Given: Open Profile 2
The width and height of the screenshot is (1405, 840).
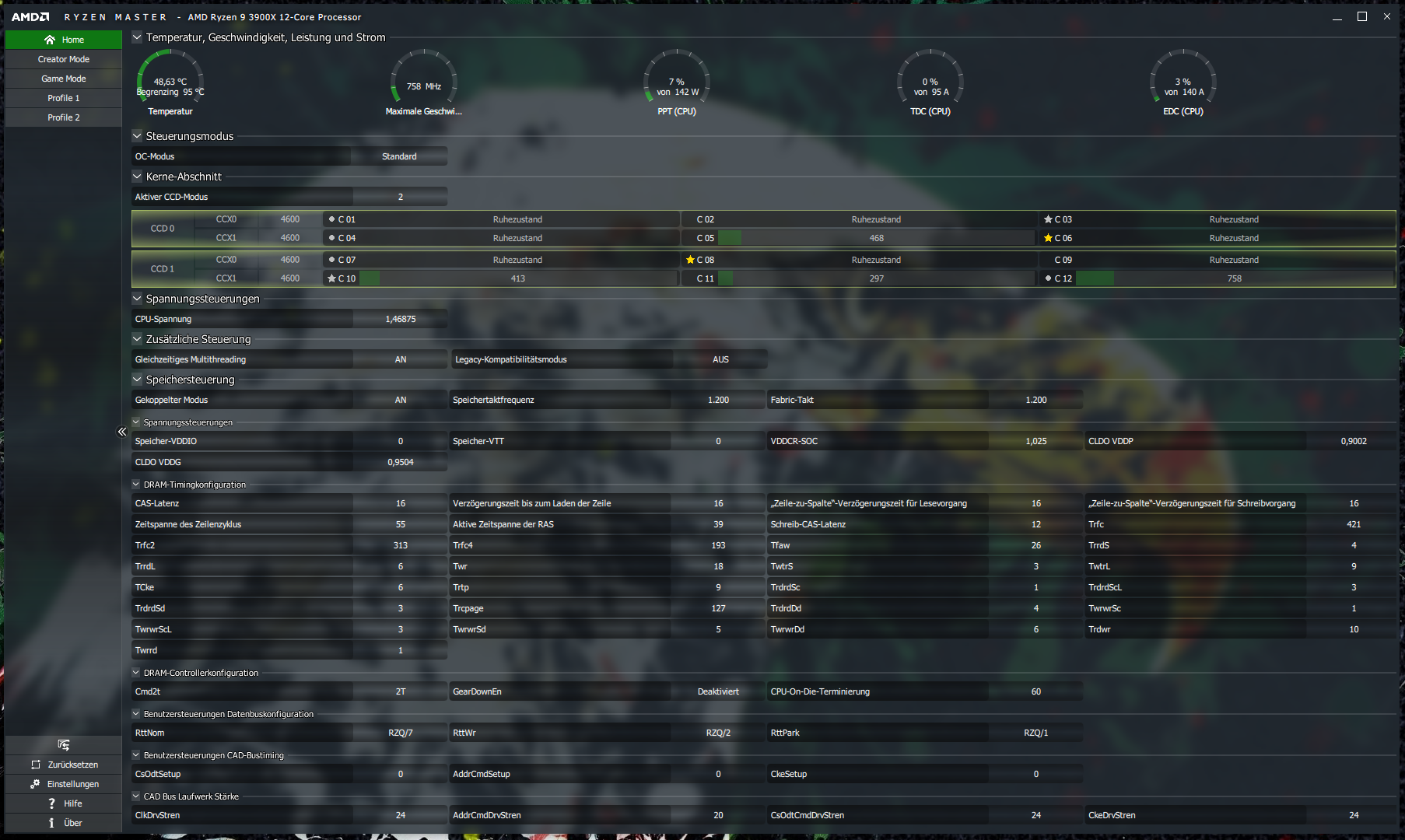Looking at the screenshot, I should tap(64, 117).
